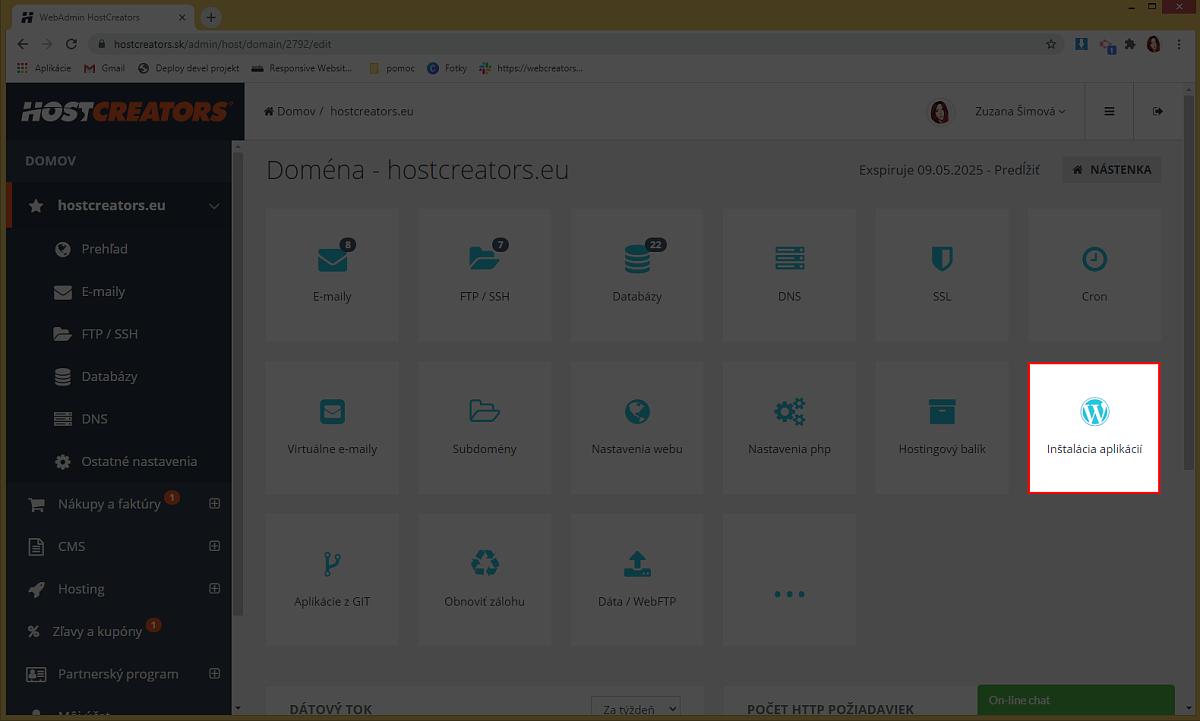Click the browser address bar
Image resolution: width=1200 pixels, height=721 pixels.
(575, 44)
